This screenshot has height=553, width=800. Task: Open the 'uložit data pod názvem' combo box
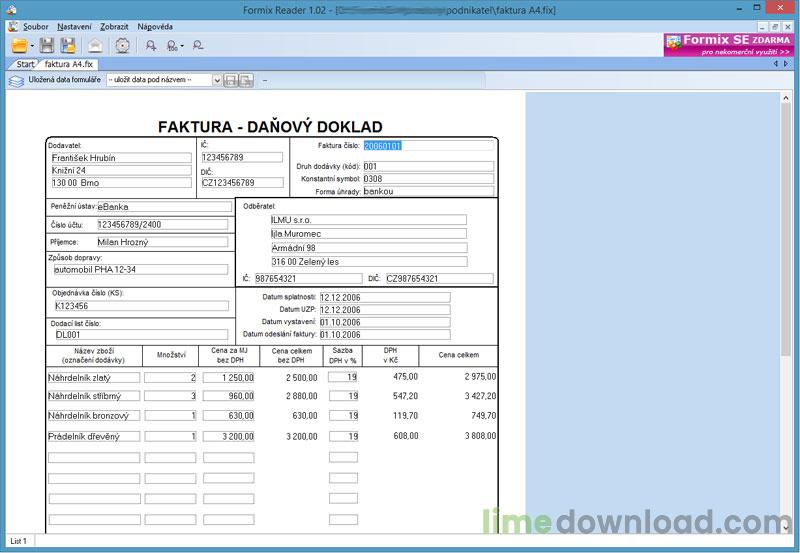point(164,80)
